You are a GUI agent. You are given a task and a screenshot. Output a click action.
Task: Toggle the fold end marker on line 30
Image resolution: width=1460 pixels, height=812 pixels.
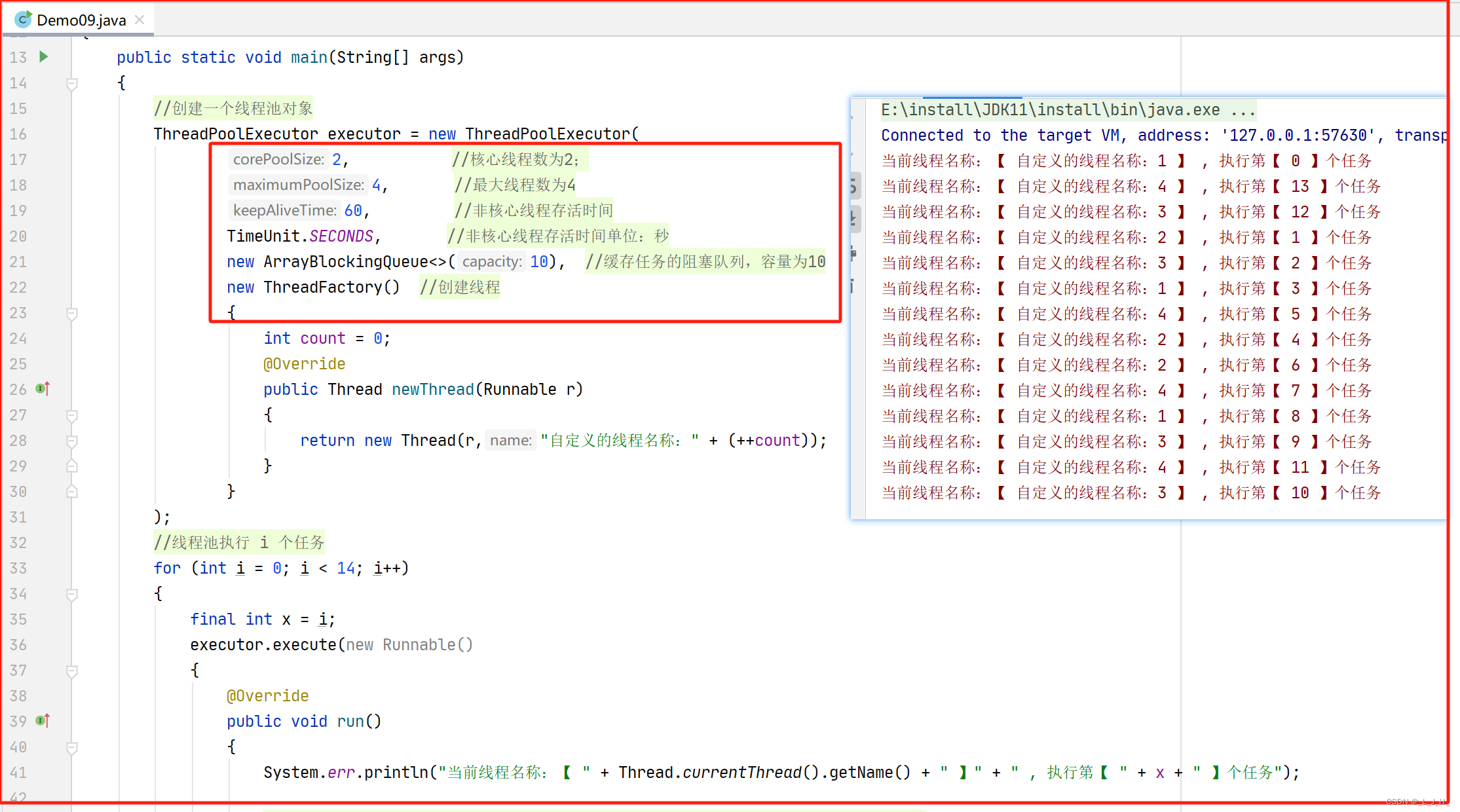(x=72, y=492)
